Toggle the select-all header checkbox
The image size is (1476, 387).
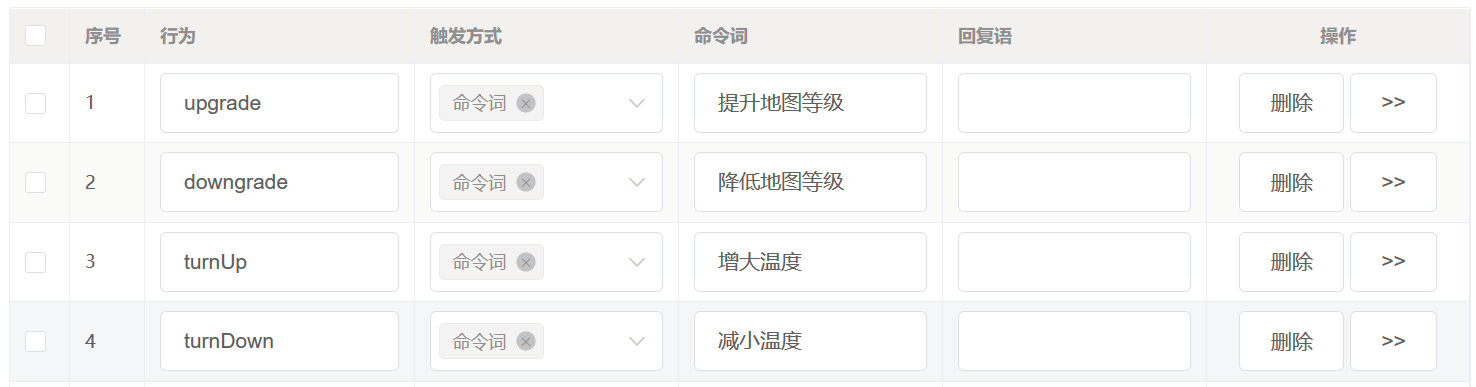coord(35,36)
